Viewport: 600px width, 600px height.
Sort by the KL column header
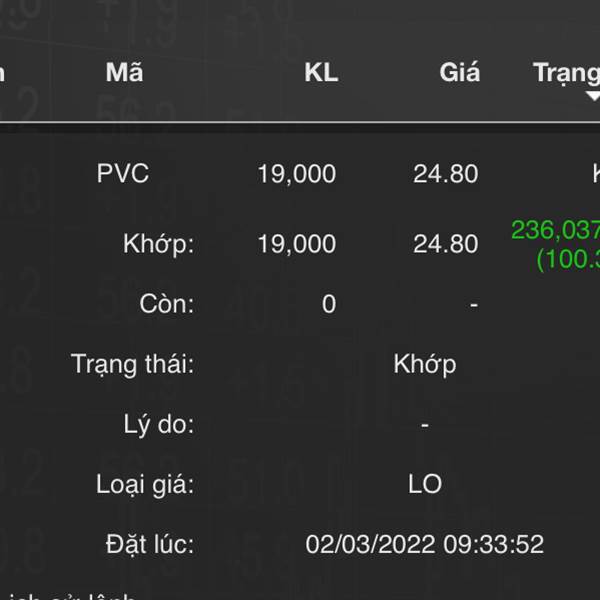coord(321,72)
